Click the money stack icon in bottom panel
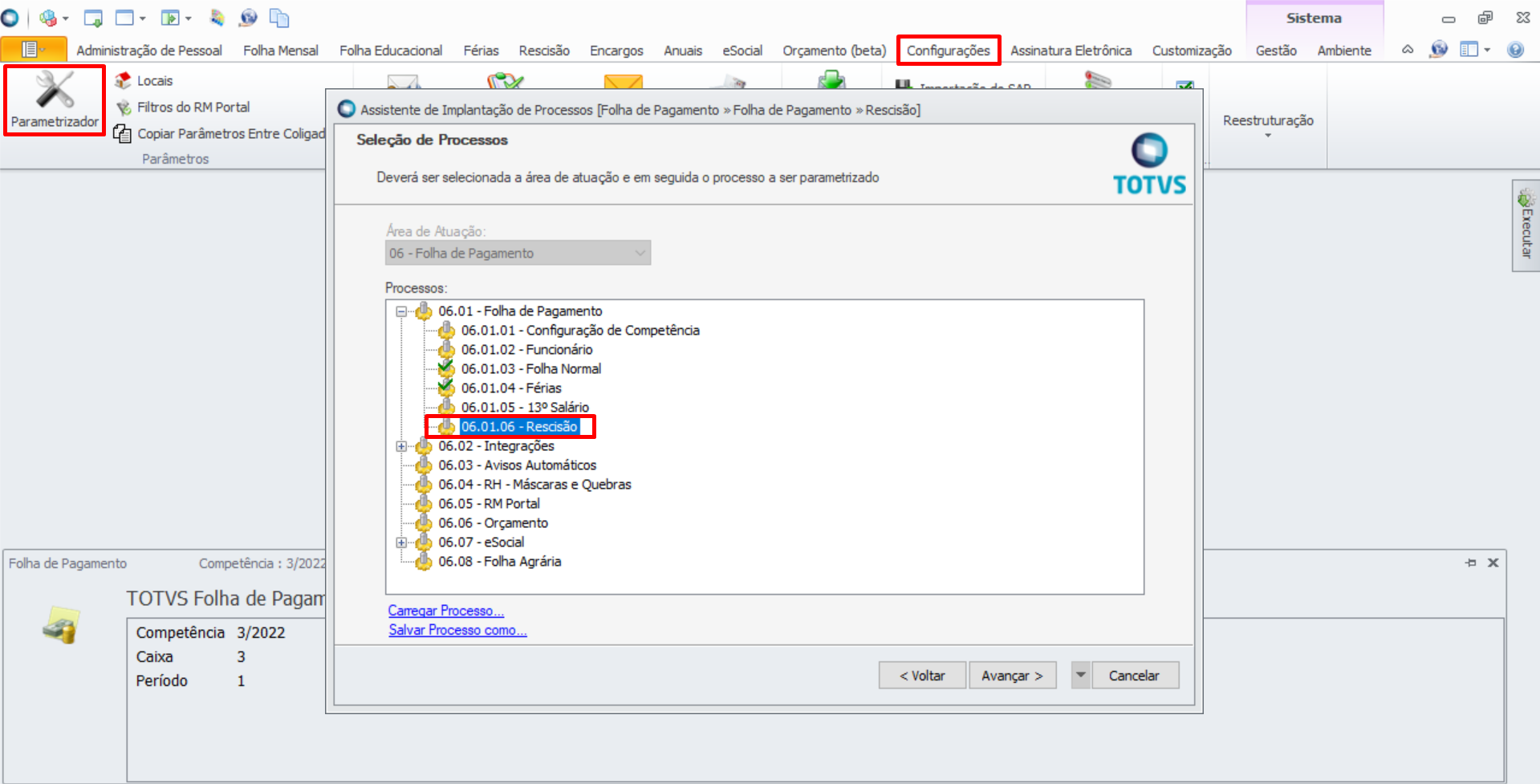The height and width of the screenshot is (784, 1540). pos(61,625)
